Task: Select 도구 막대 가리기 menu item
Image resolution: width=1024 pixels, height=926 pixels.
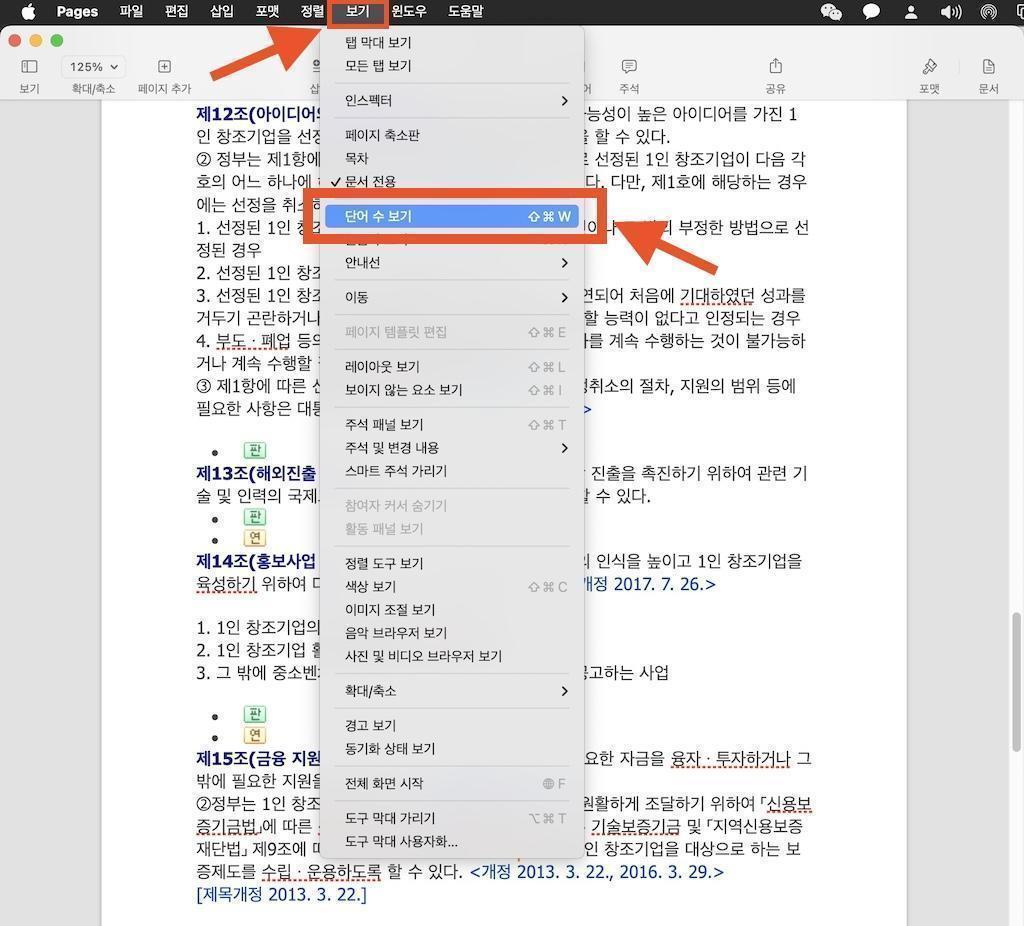Action: click(452, 818)
